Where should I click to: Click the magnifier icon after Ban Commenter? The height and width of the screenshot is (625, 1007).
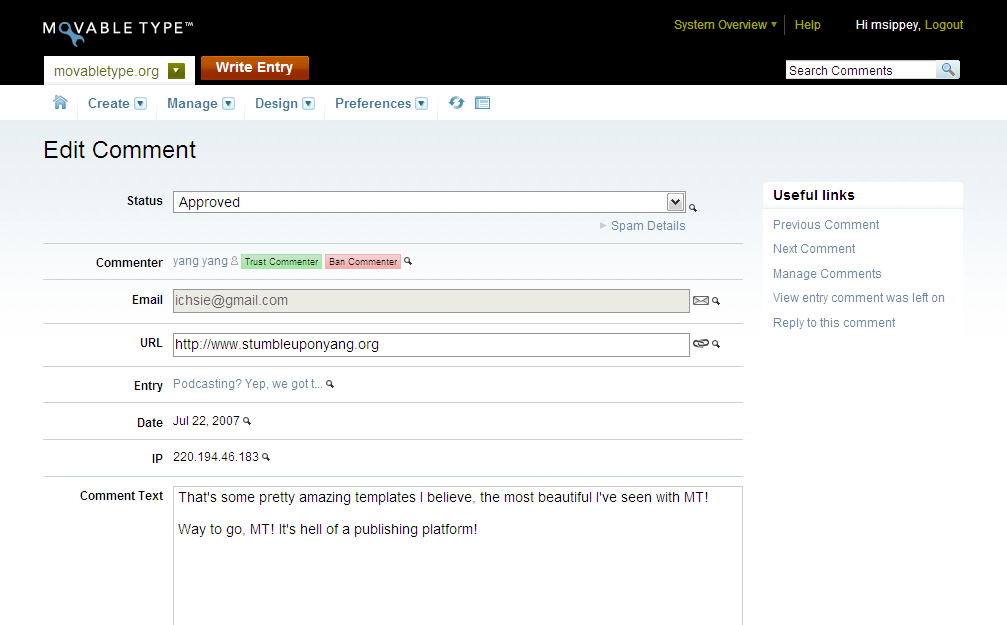click(x=408, y=262)
